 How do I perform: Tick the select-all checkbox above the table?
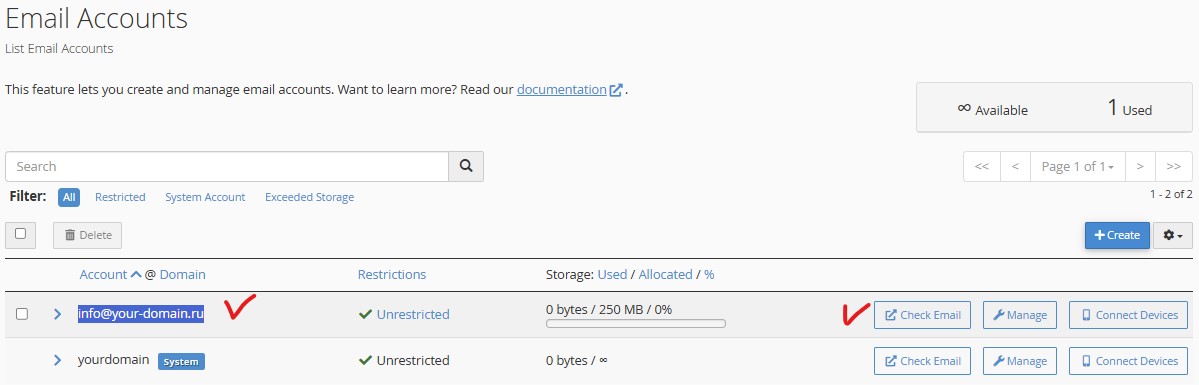[x=21, y=234]
